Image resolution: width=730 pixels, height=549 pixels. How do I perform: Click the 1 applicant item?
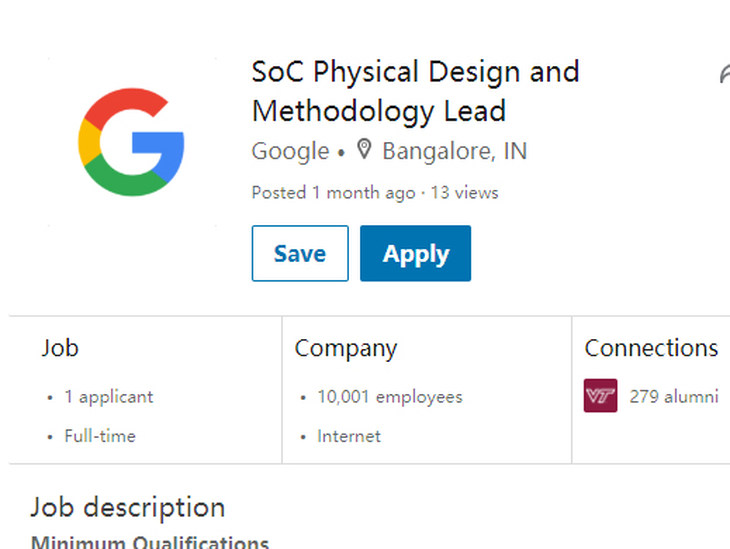pos(108,397)
